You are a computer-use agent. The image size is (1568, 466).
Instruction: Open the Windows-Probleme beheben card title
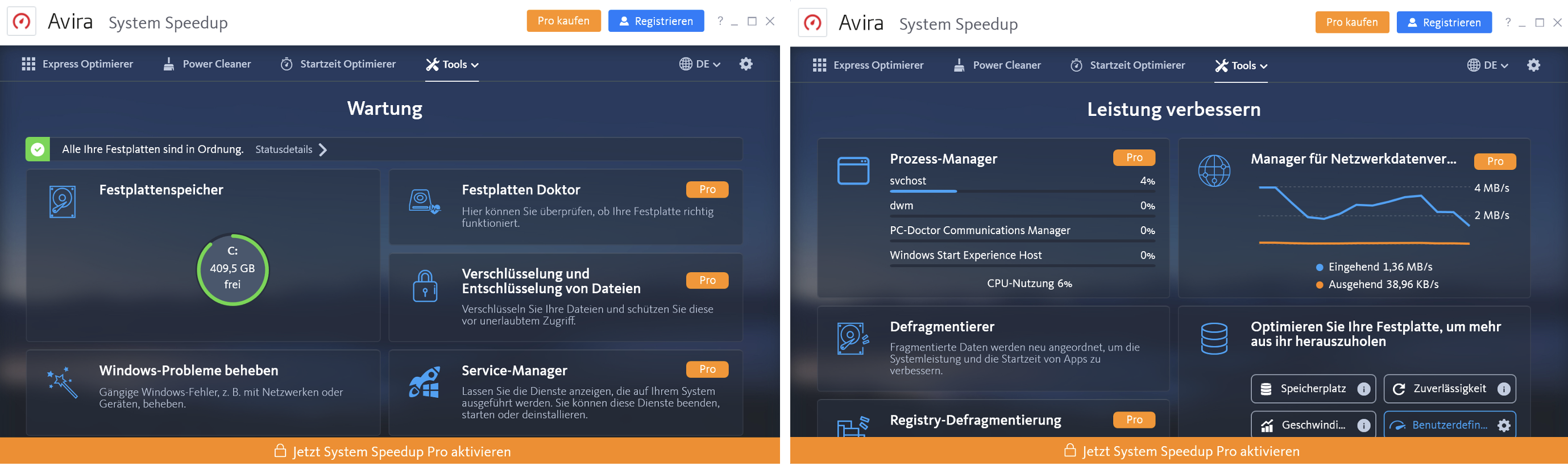(x=189, y=371)
